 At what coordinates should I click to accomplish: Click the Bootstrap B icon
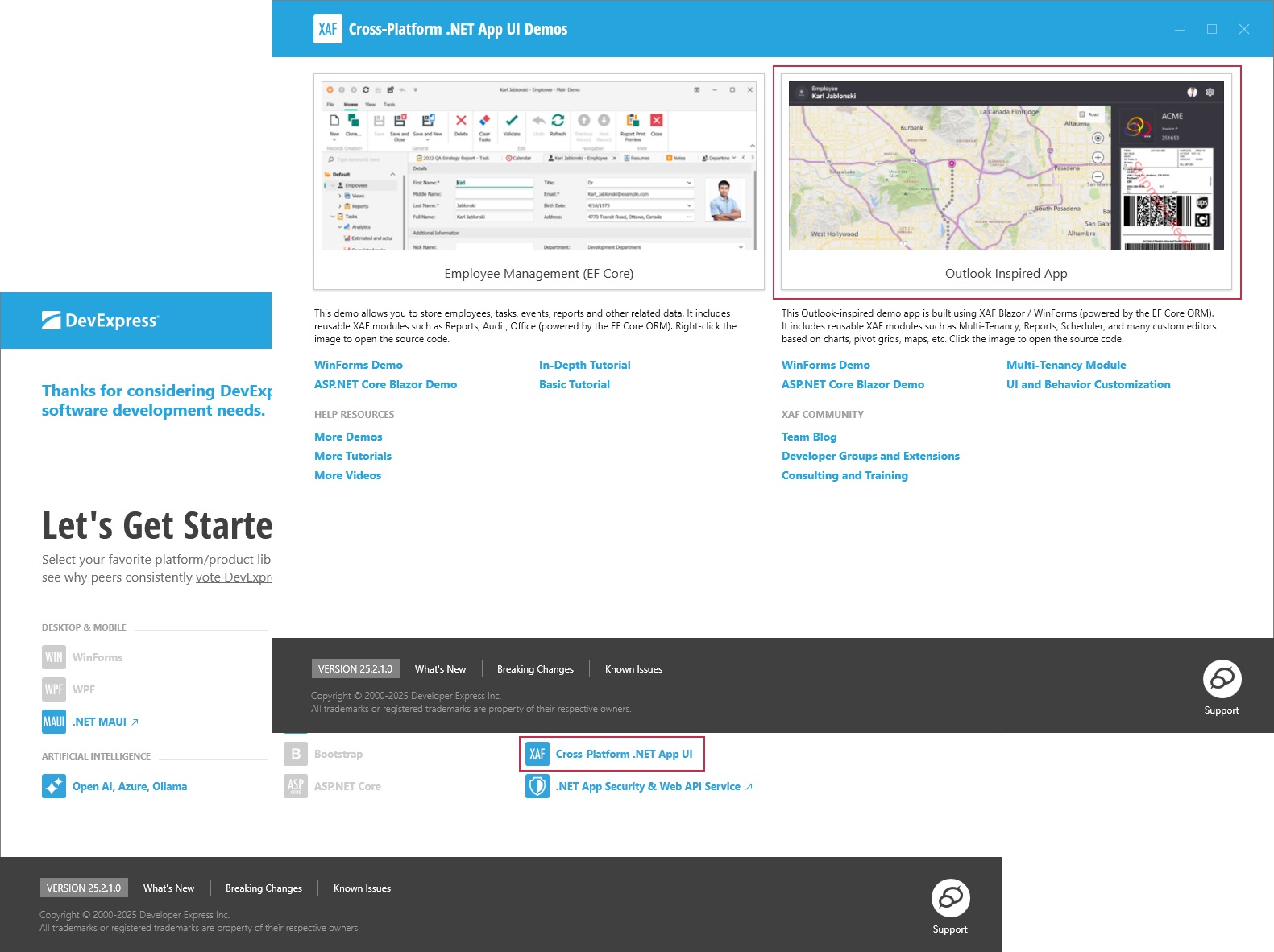[x=296, y=754]
